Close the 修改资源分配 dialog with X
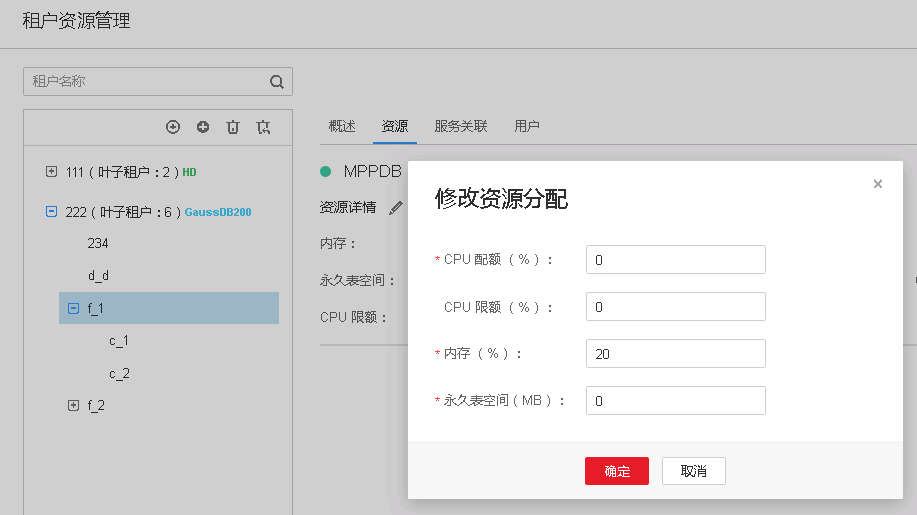 click(x=878, y=184)
